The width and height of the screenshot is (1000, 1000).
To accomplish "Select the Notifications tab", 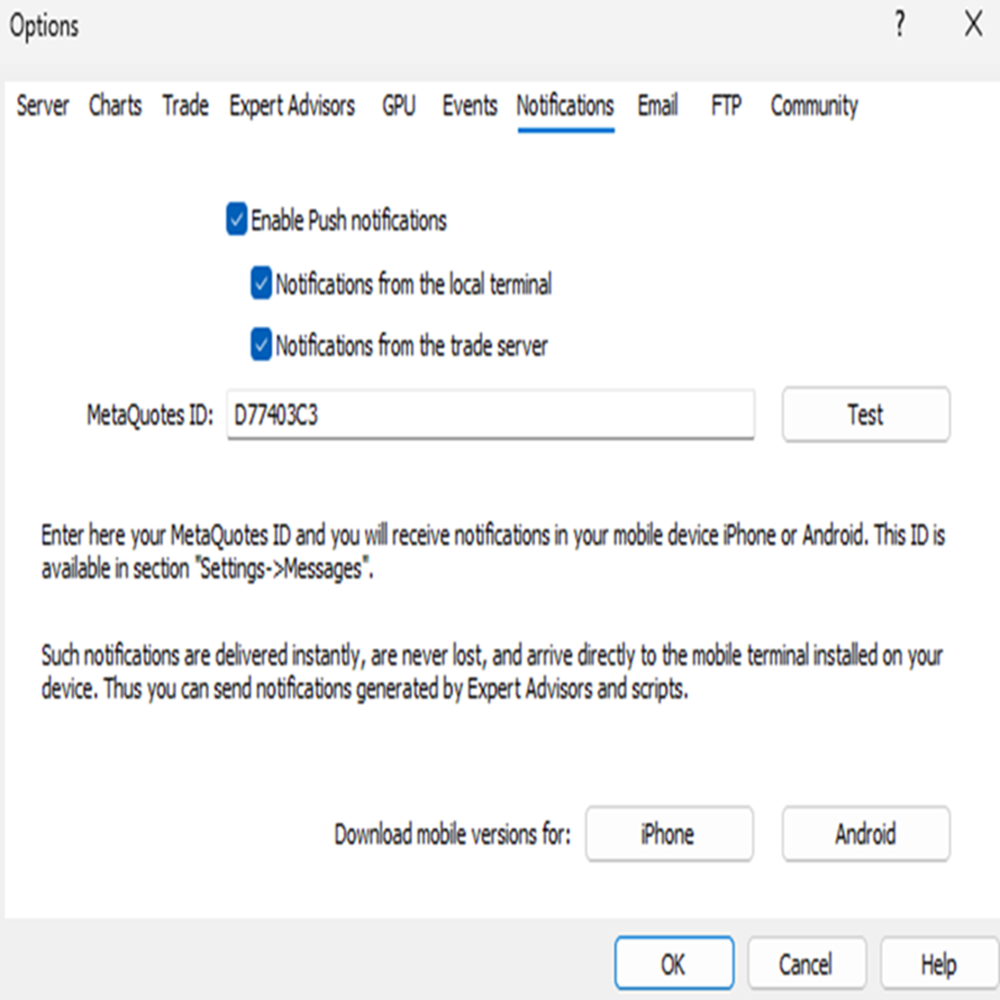I will 565,106.
